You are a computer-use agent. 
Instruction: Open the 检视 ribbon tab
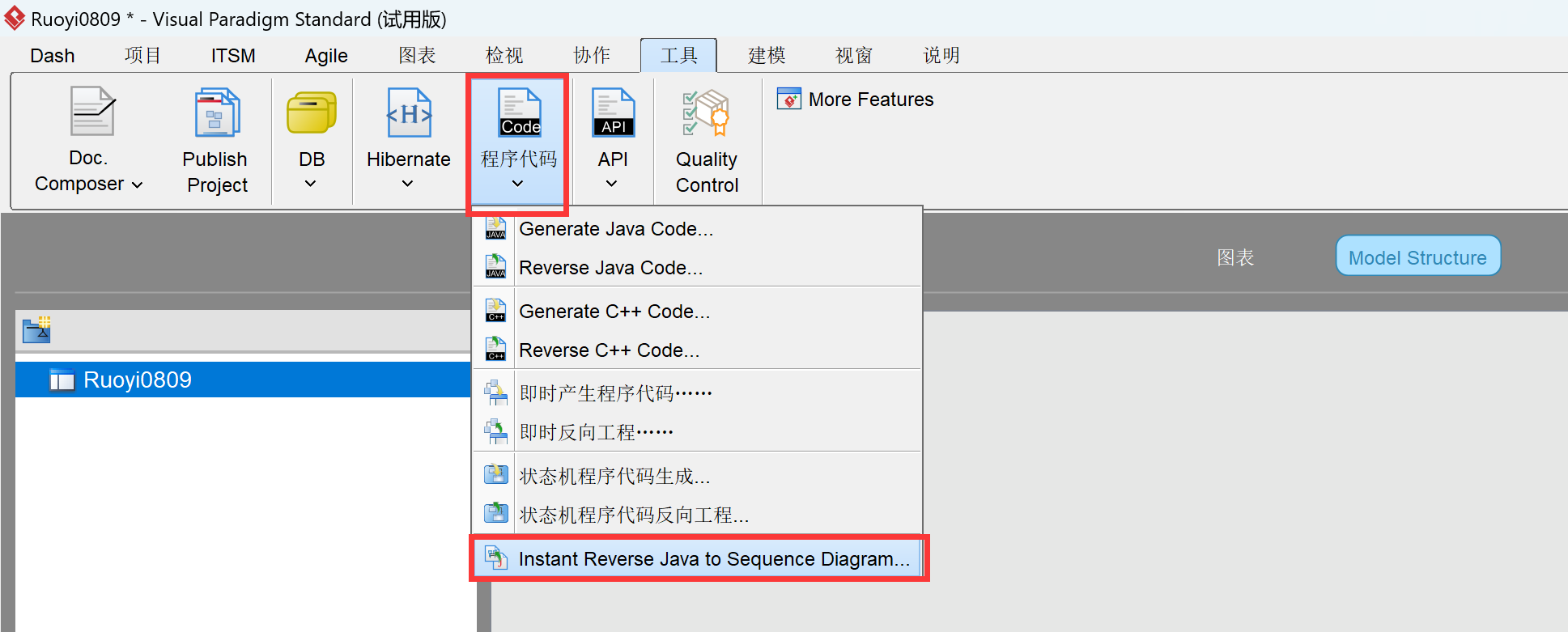(x=504, y=56)
